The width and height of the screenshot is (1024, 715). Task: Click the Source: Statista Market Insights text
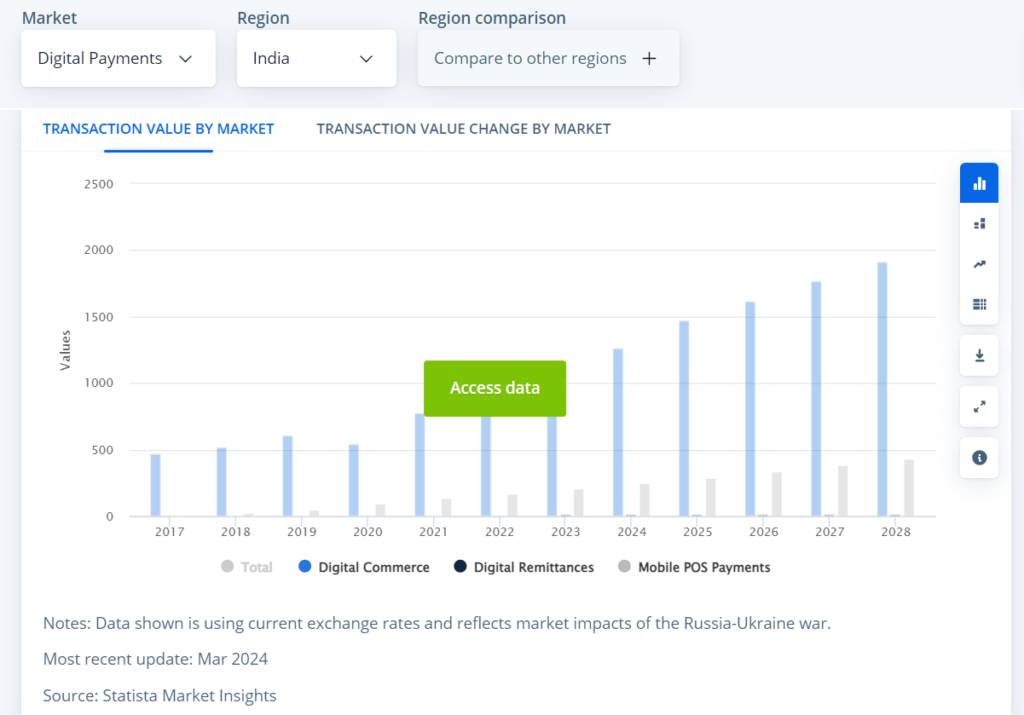[159, 695]
